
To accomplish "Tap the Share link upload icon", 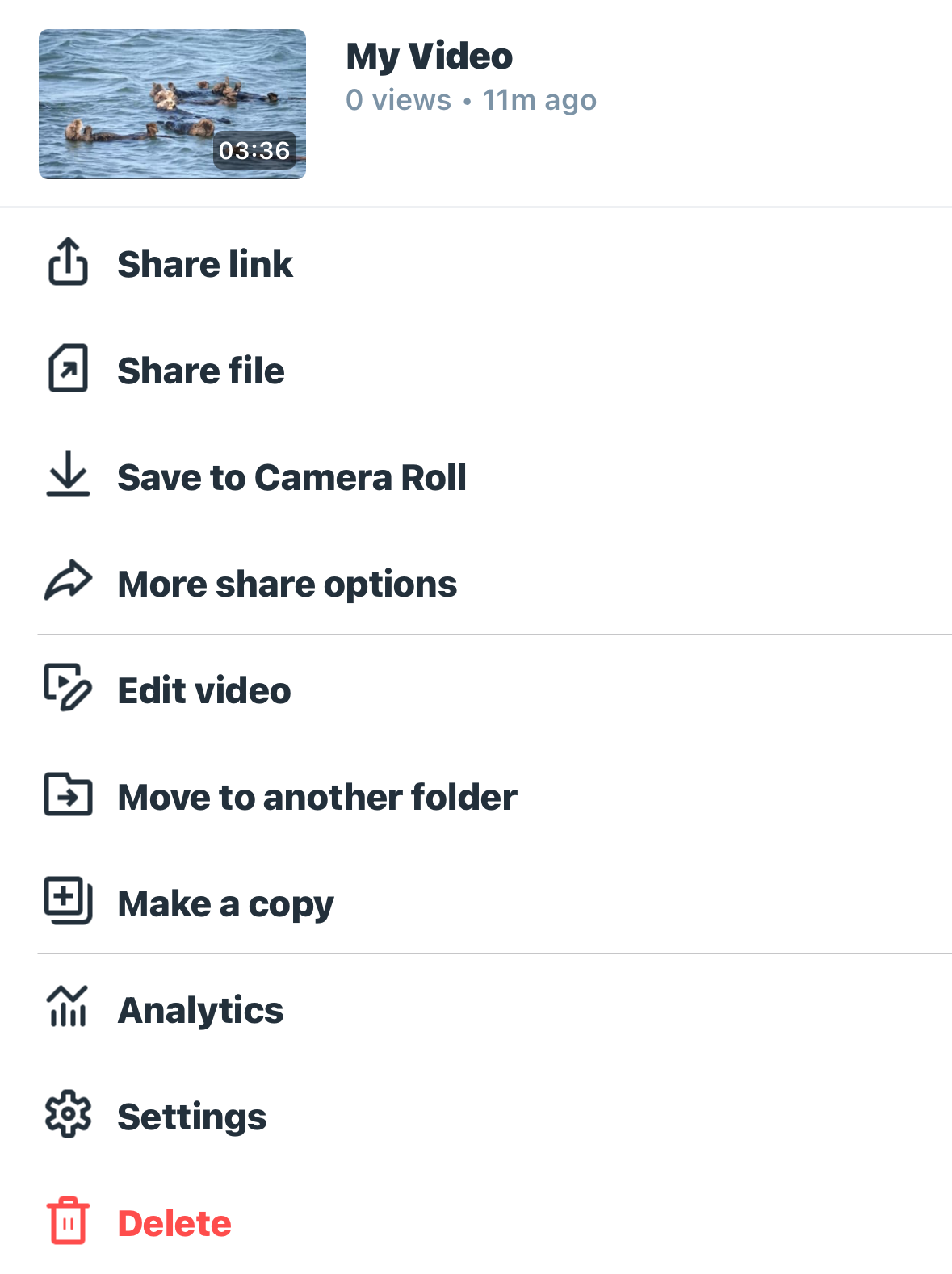I will point(68,262).
